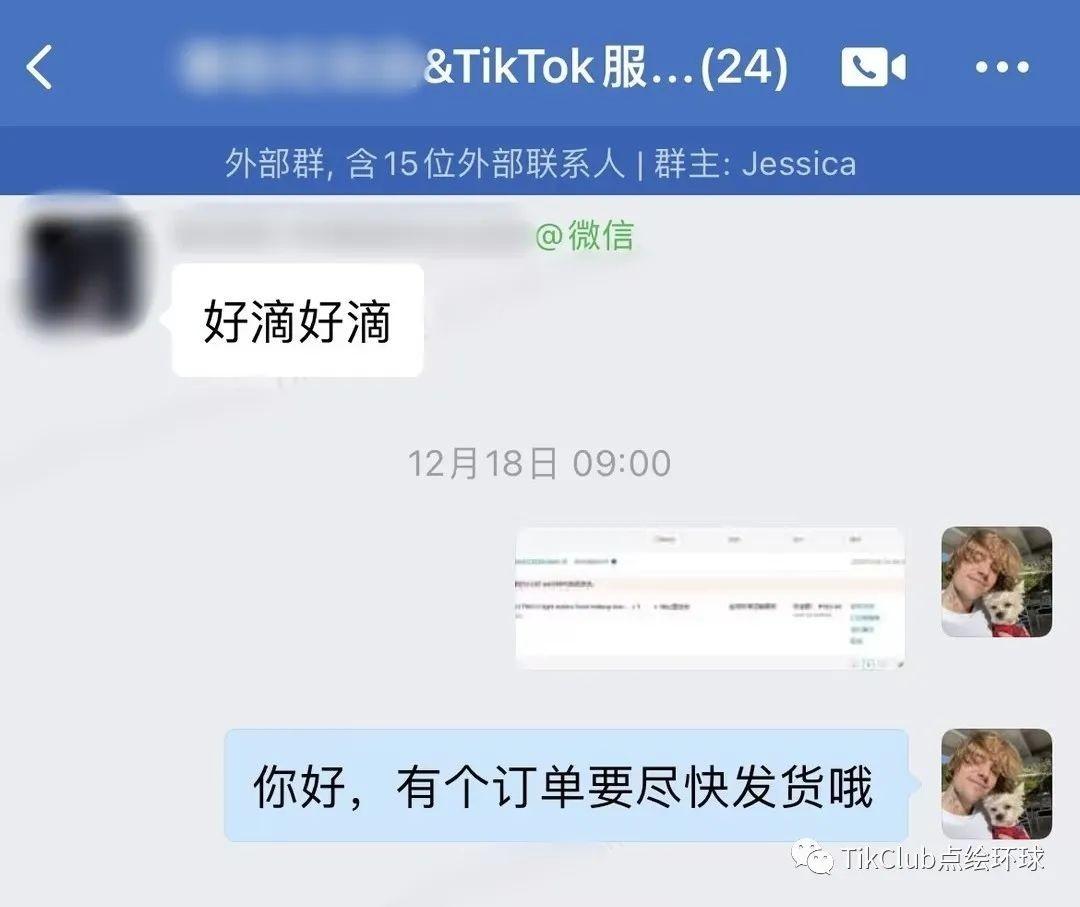Image resolution: width=1080 pixels, height=907 pixels.
Task: Start a video or voice call
Action: pos(873,67)
